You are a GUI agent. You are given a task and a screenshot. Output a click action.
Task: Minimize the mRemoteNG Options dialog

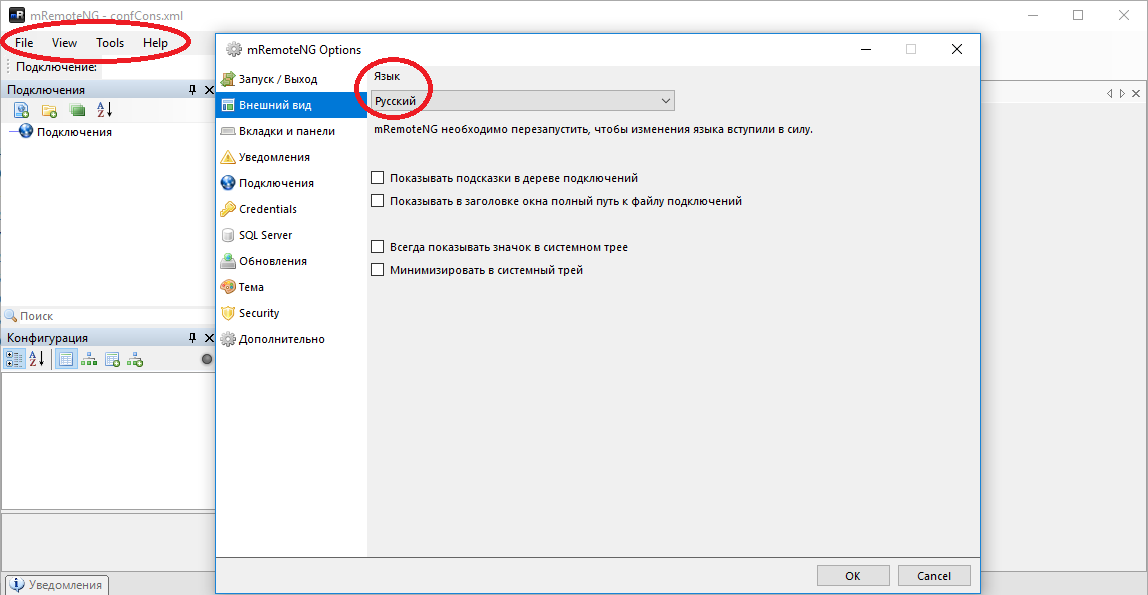click(865, 49)
